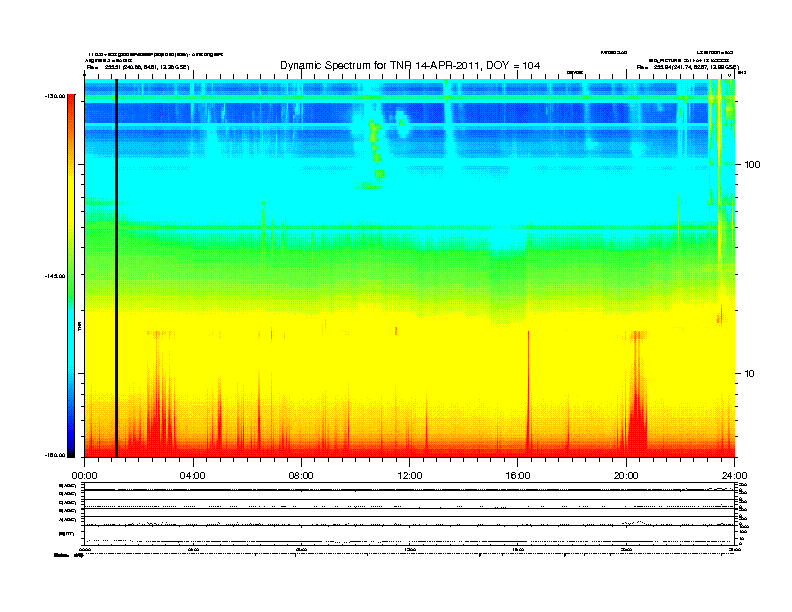Click the "Dynamic Spectrum for TNR 14-APR-2011" title

coord(410,65)
